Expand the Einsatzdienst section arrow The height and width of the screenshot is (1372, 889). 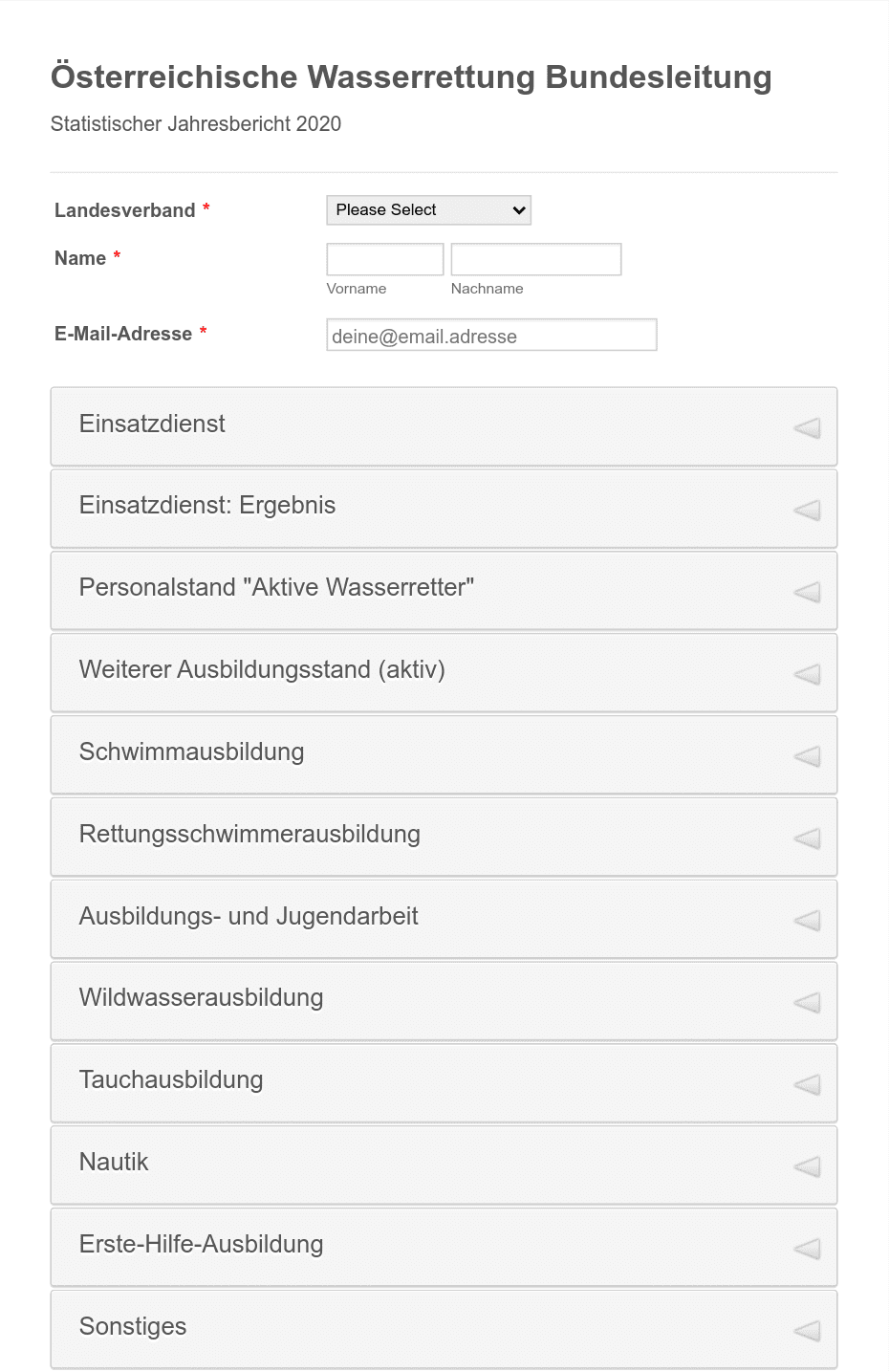807,427
